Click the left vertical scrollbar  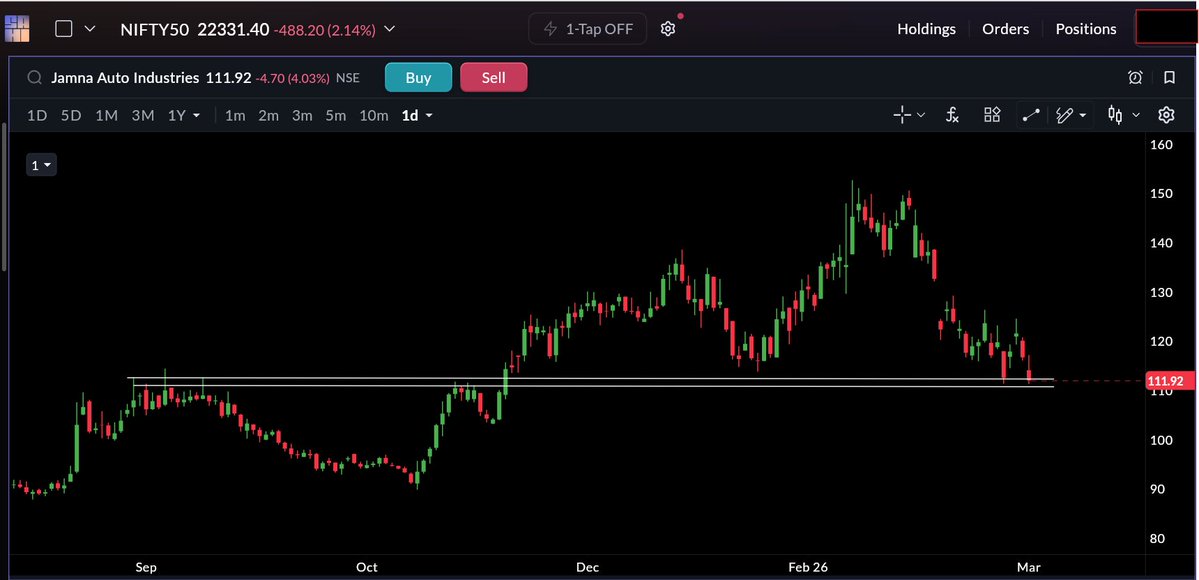4,195
